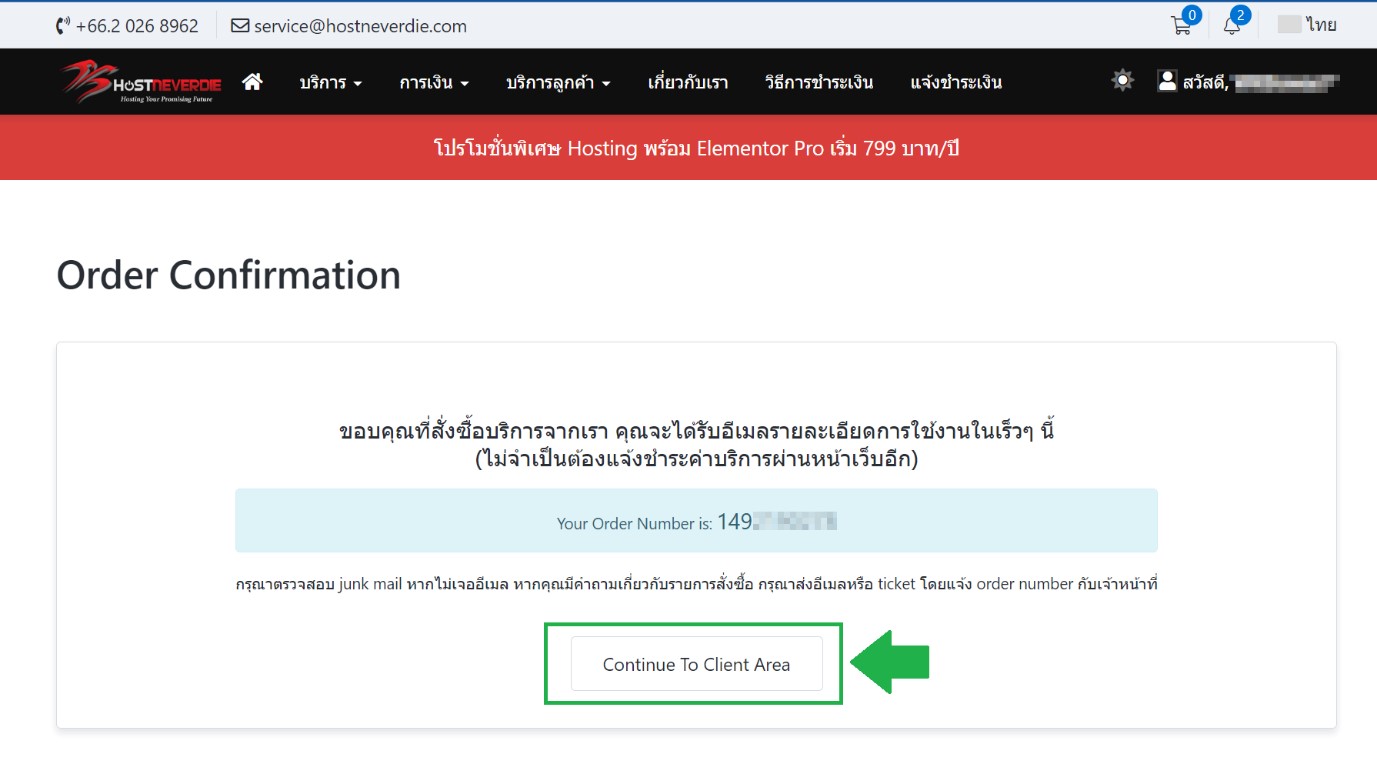Click the envelope email icon
This screenshot has width=1377, height=784.
[x=240, y=26]
